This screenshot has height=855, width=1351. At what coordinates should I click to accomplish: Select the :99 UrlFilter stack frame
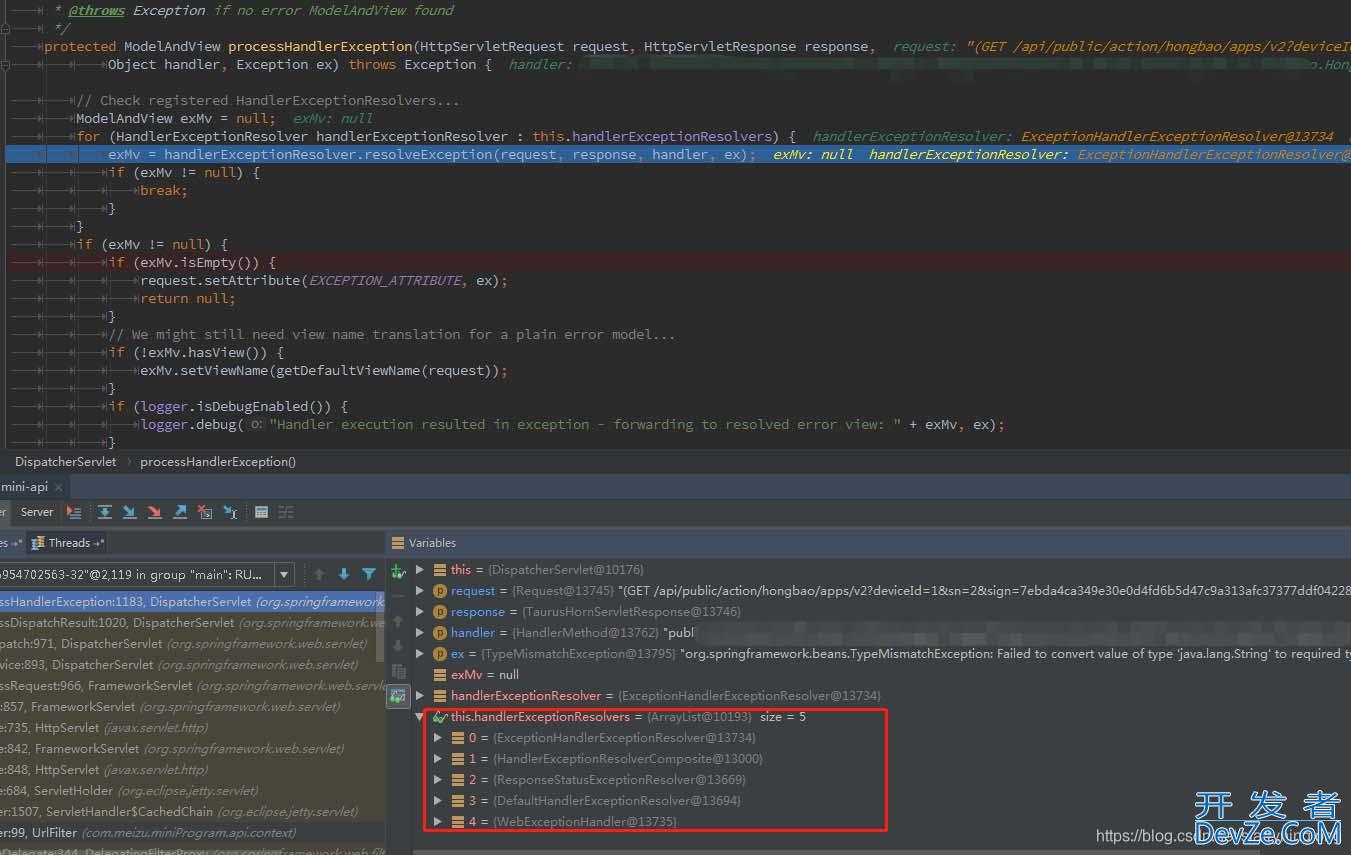click(192, 833)
